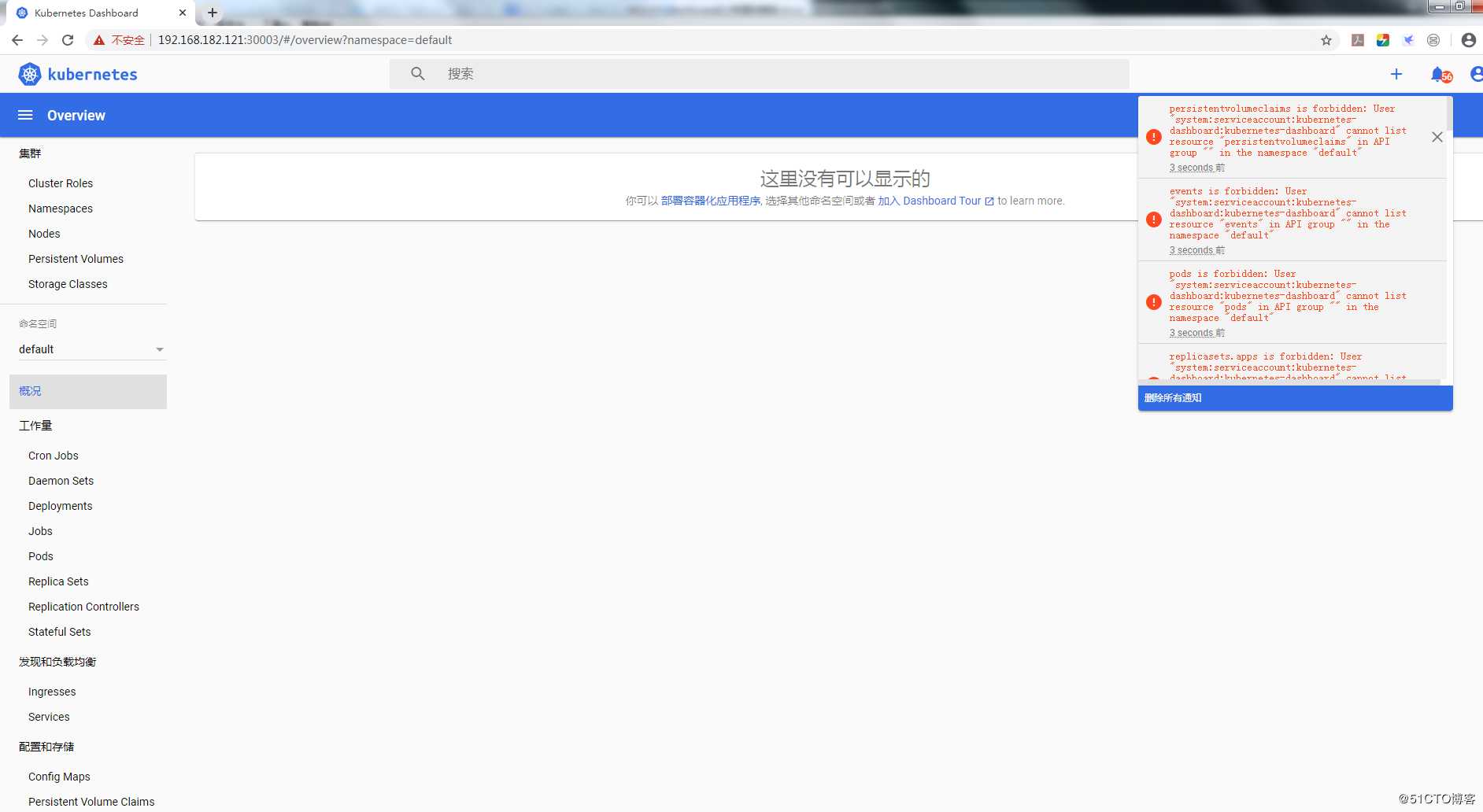Open the browser profile avatar icon
Viewport: 1483px width, 812px height.
tap(1469, 40)
